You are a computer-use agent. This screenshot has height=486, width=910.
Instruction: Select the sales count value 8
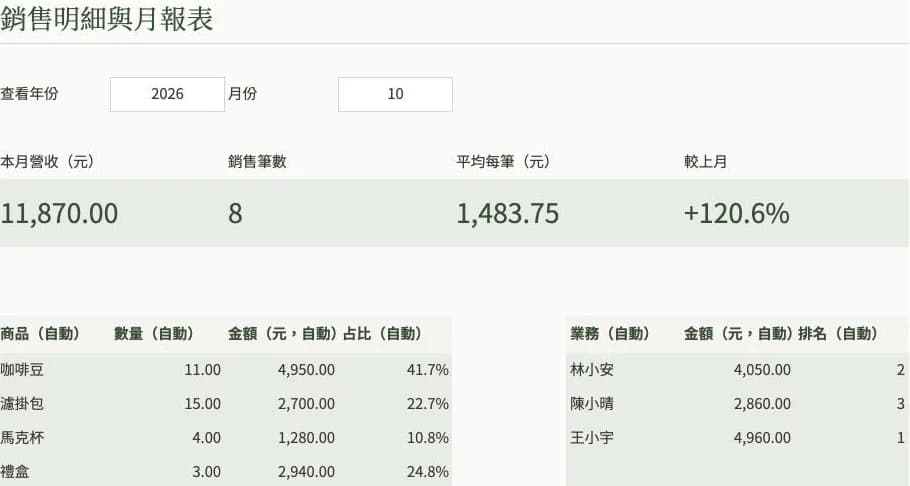tap(235, 213)
